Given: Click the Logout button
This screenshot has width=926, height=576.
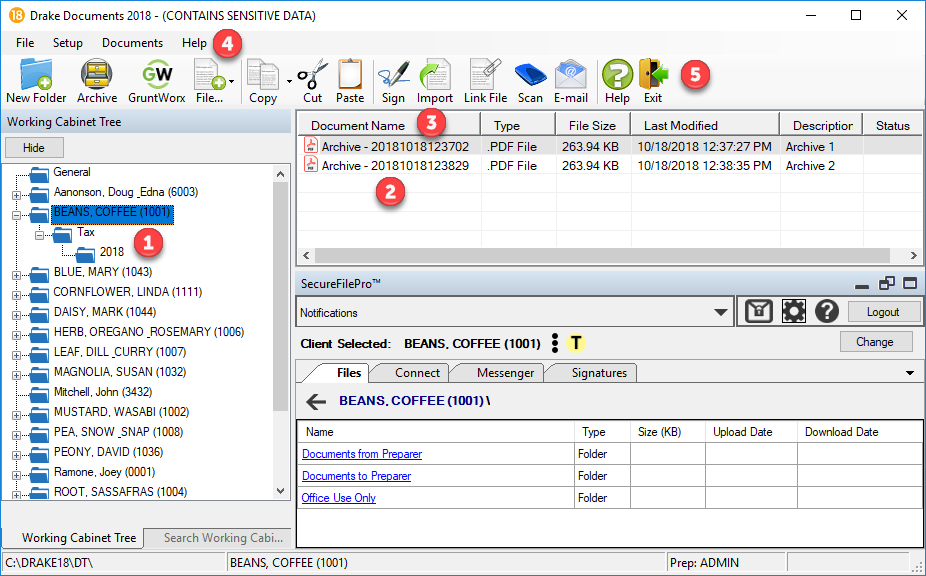Looking at the screenshot, I should pos(883,311).
